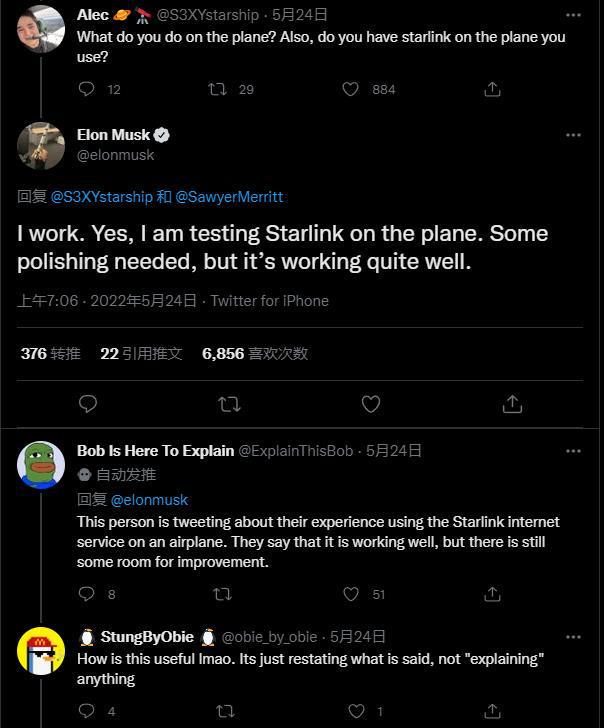
Task: Like Bob's reply with 51 likes
Action: coord(351,594)
